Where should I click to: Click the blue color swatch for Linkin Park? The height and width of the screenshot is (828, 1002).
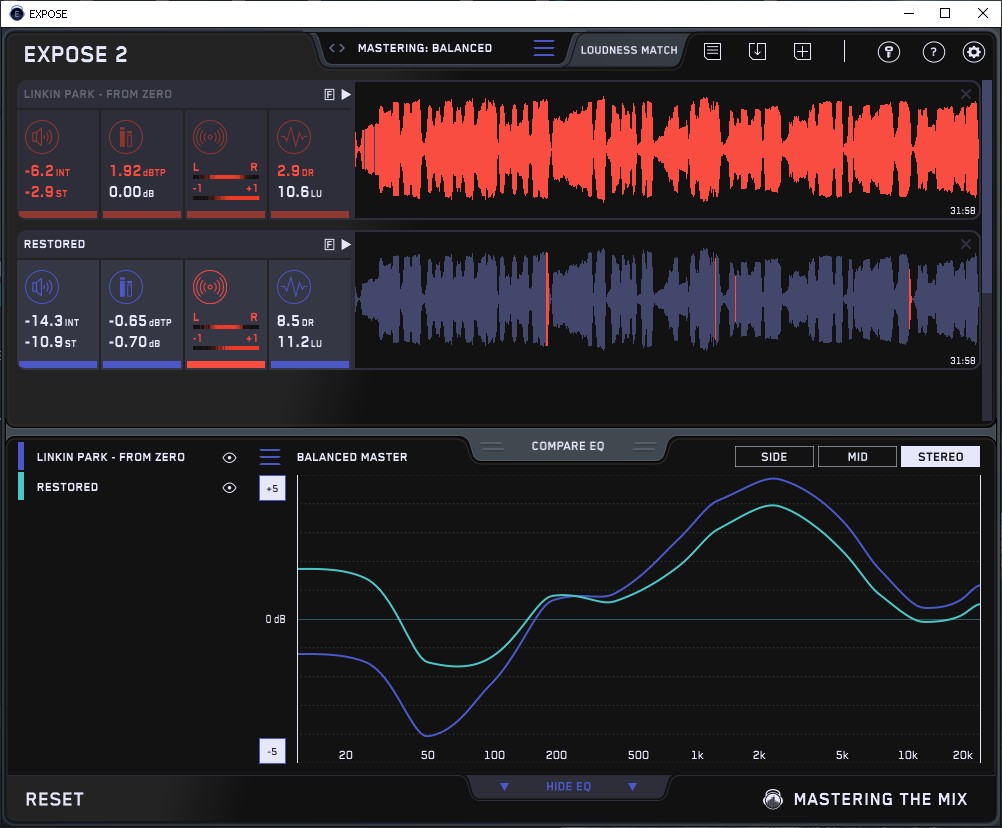tap(21, 456)
